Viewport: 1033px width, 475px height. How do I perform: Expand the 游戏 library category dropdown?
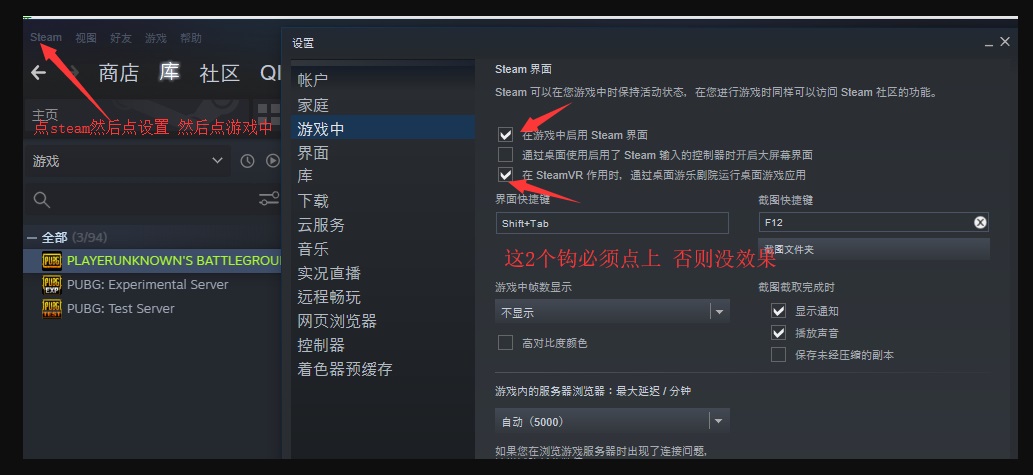pyautogui.click(x=128, y=161)
